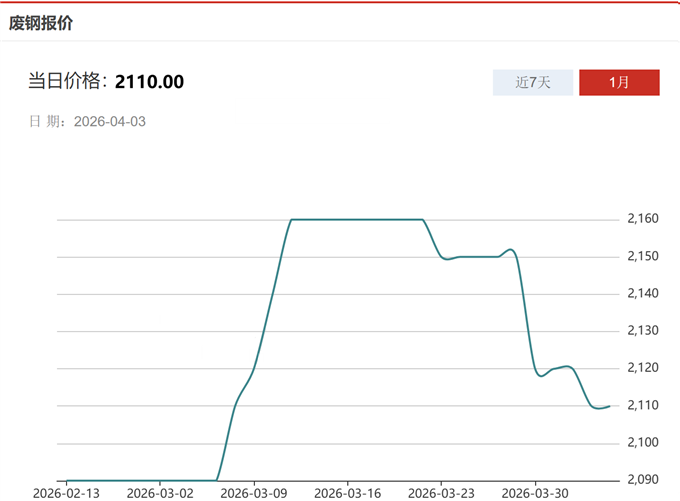Switch to the 近7天 range tab
This screenshot has width=680, height=501.
(533, 82)
